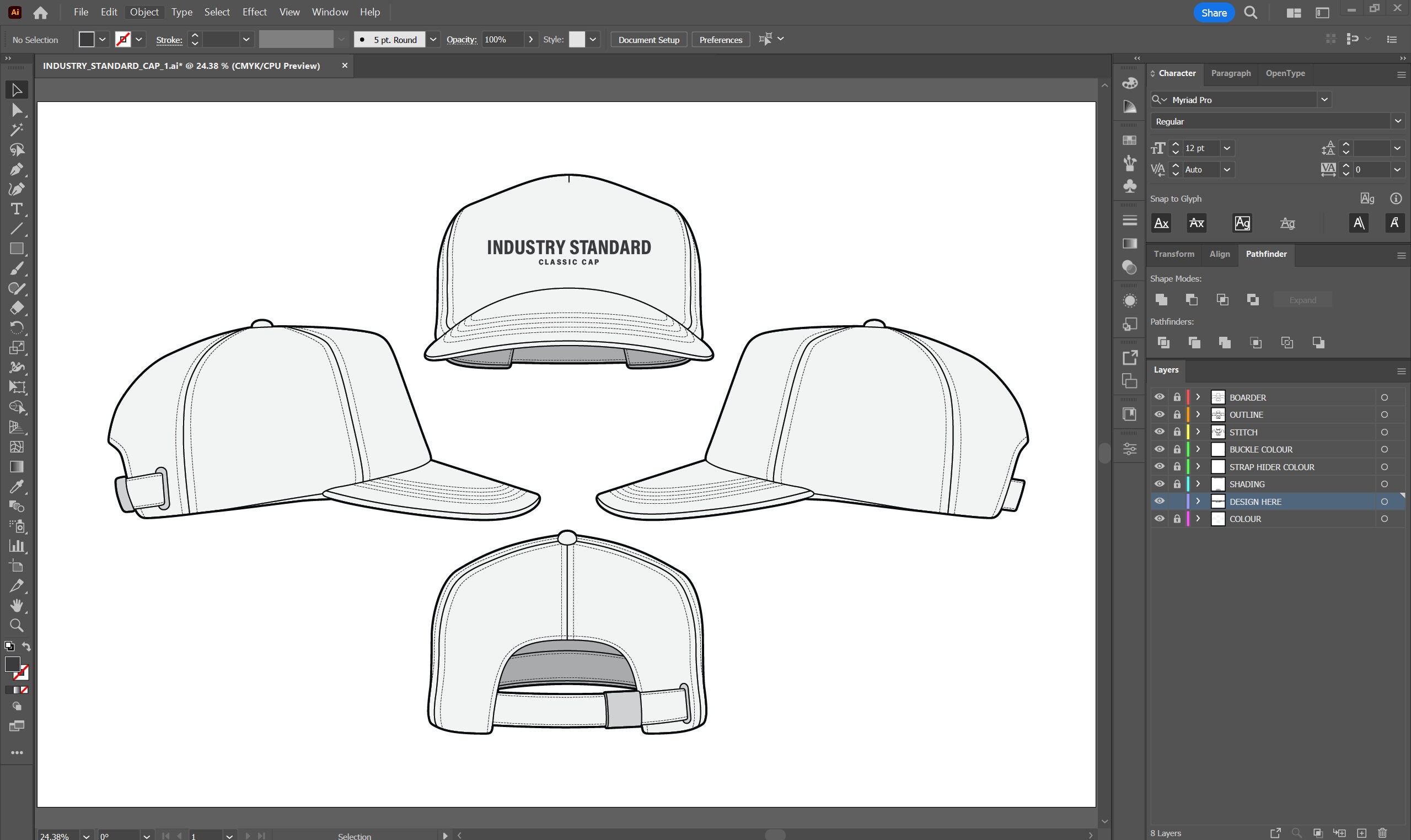Viewport: 1411px width, 840px height.
Task: Select the Zoom tool
Action: pyautogui.click(x=17, y=626)
